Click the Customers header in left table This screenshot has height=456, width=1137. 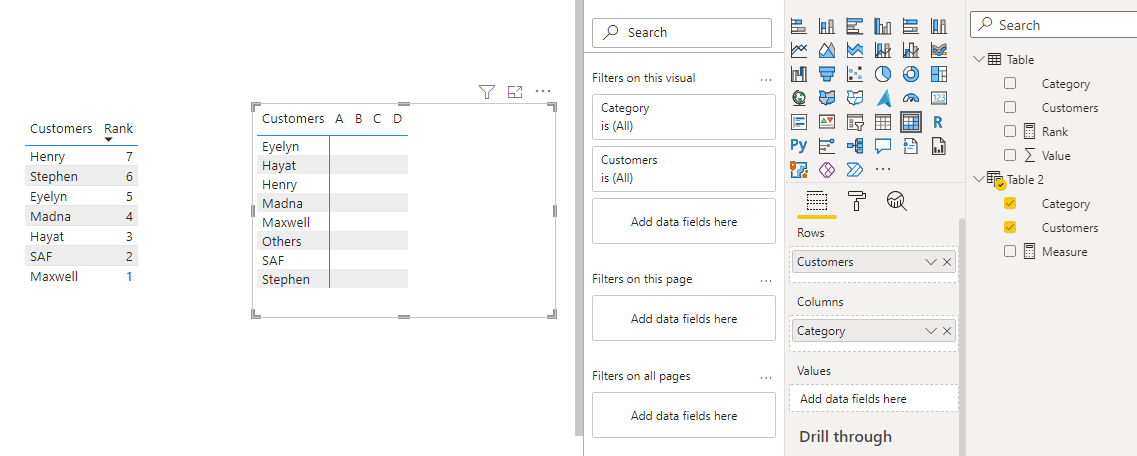click(x=61, y=128)
